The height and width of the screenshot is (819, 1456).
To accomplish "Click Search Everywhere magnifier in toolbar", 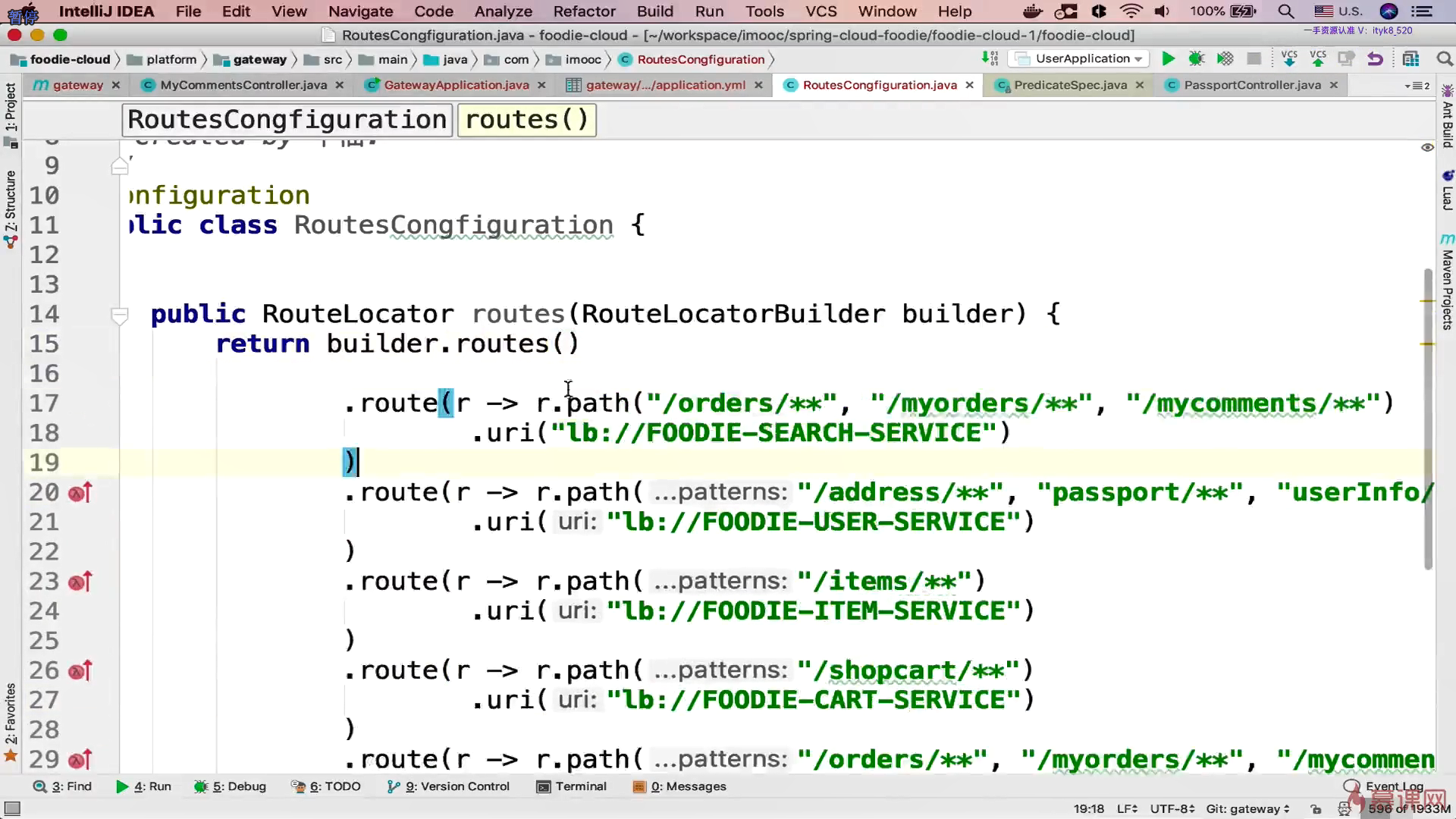I will click(1444, 59).
